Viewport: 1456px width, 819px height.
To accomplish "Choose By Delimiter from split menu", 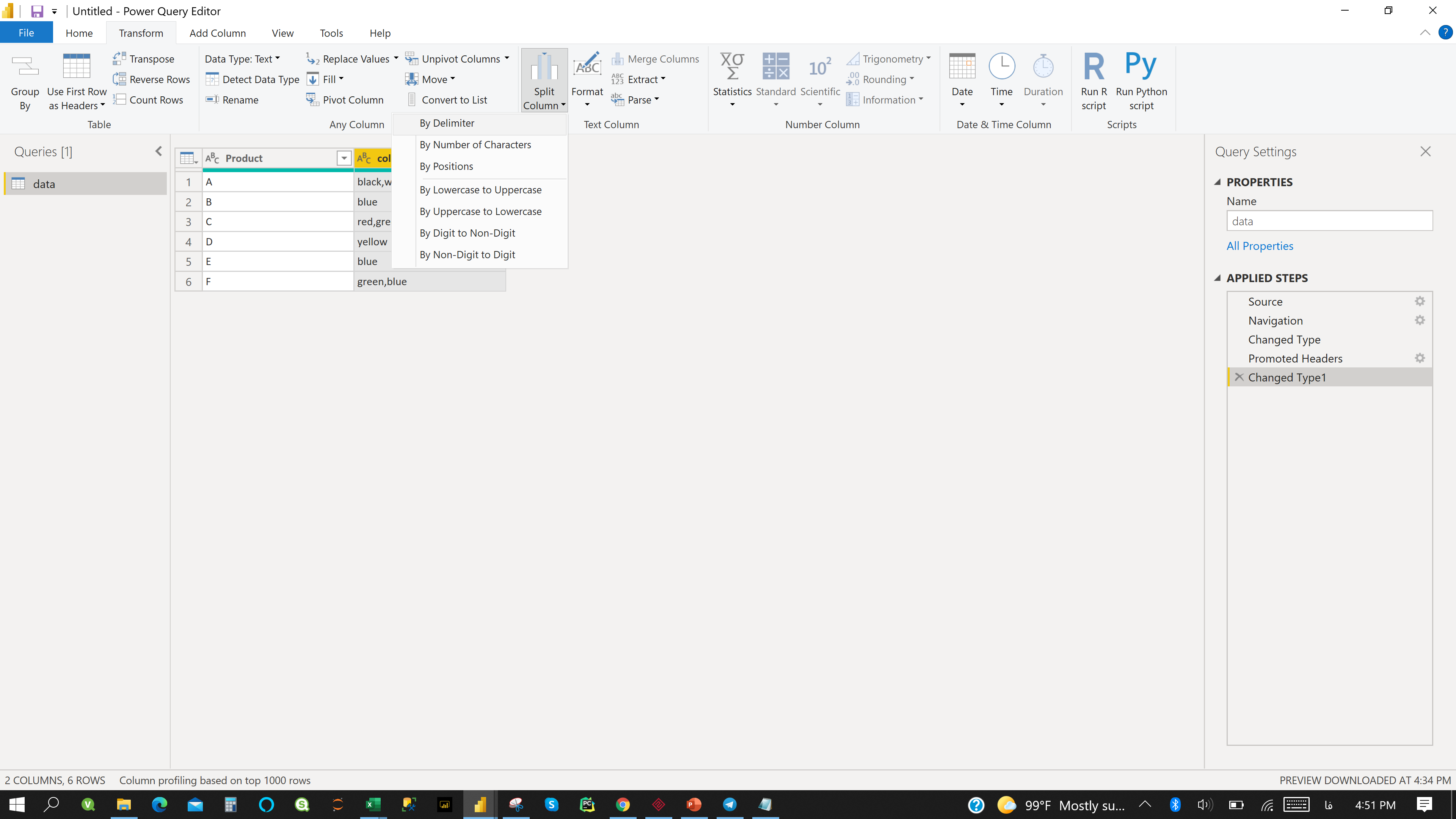I will 447,123.
